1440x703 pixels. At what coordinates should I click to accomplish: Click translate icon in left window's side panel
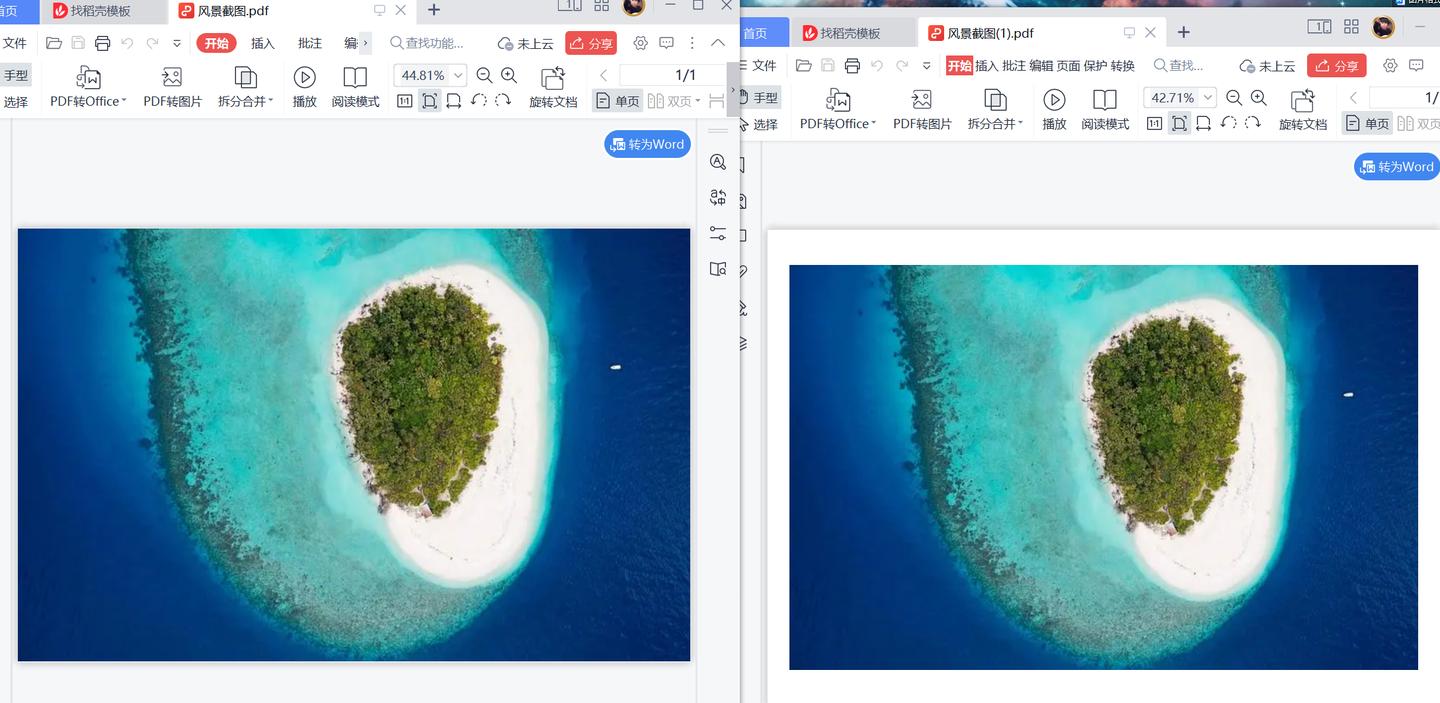718,198
